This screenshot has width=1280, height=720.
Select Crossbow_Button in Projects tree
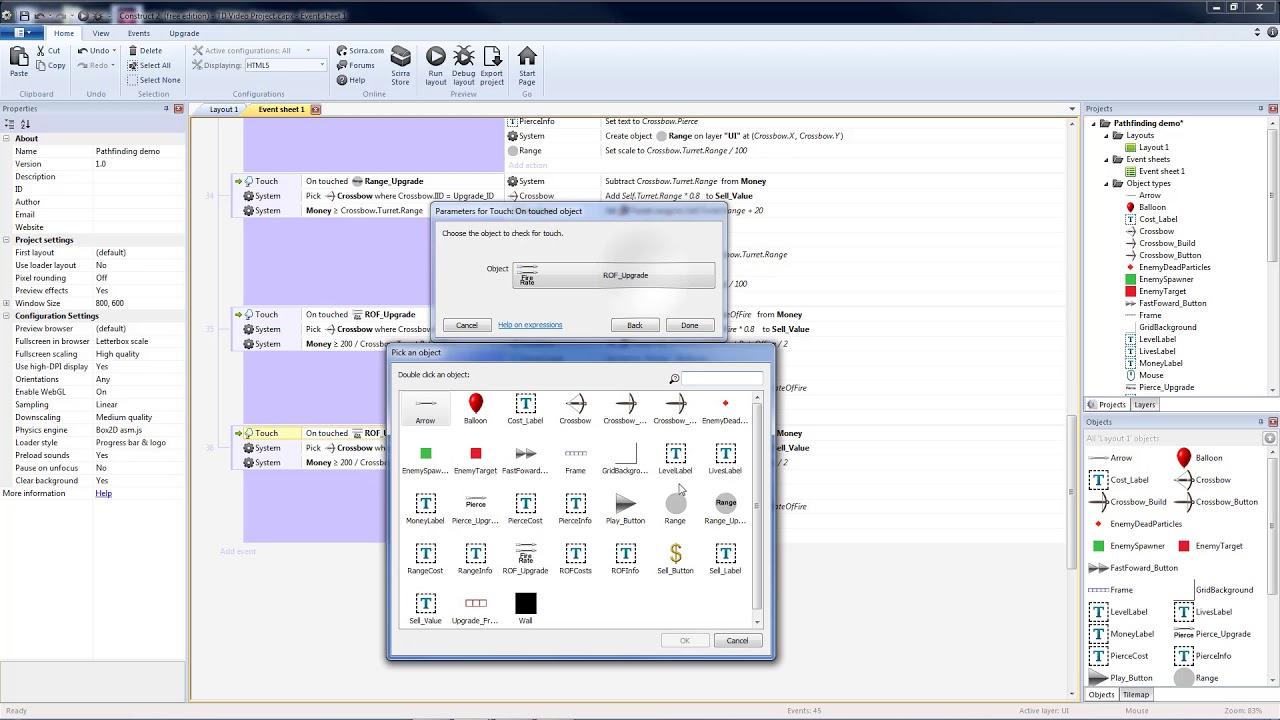point(1170,255)
